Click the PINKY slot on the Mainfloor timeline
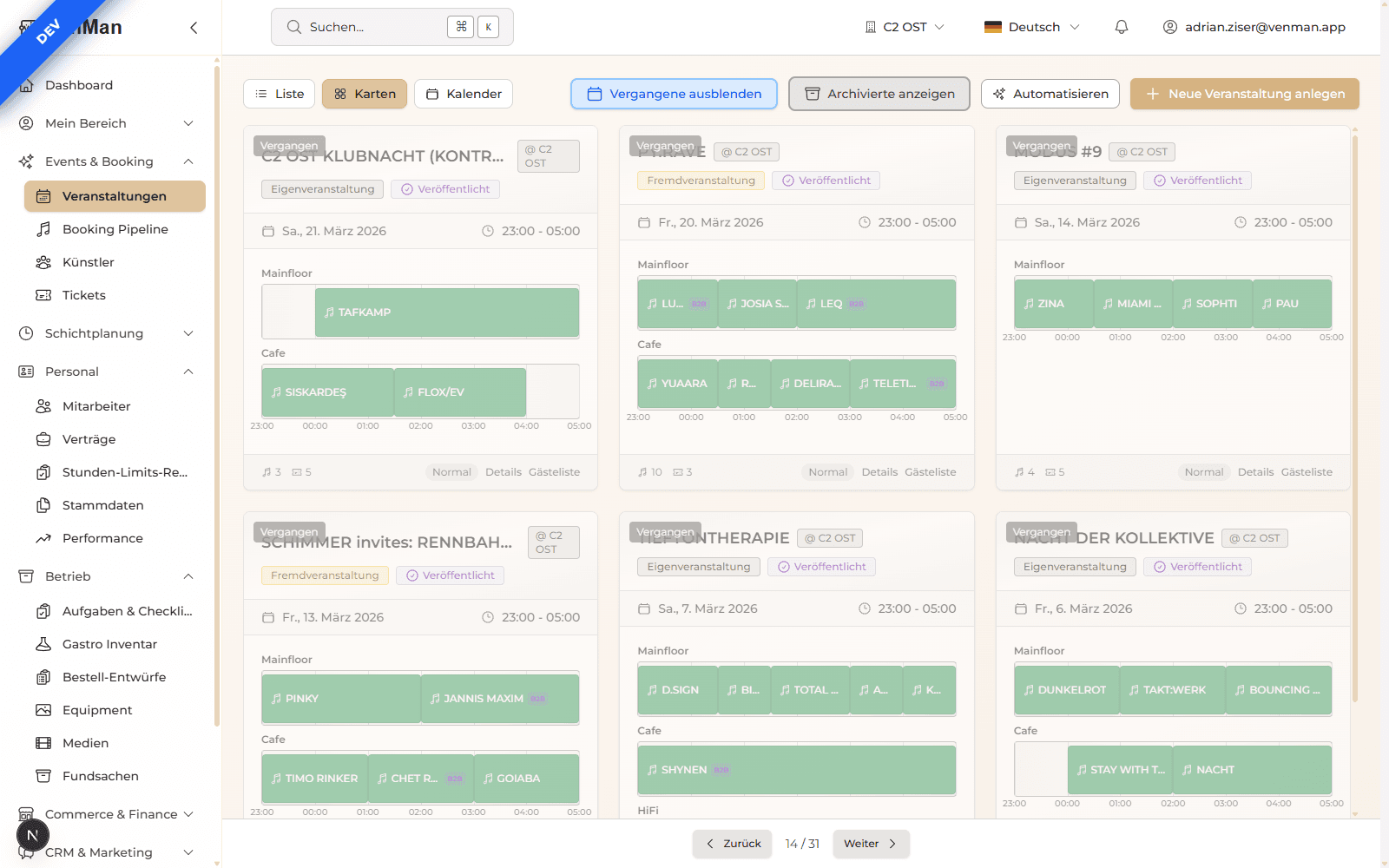This screenshot has height=868, width=1389. [341, 699]
